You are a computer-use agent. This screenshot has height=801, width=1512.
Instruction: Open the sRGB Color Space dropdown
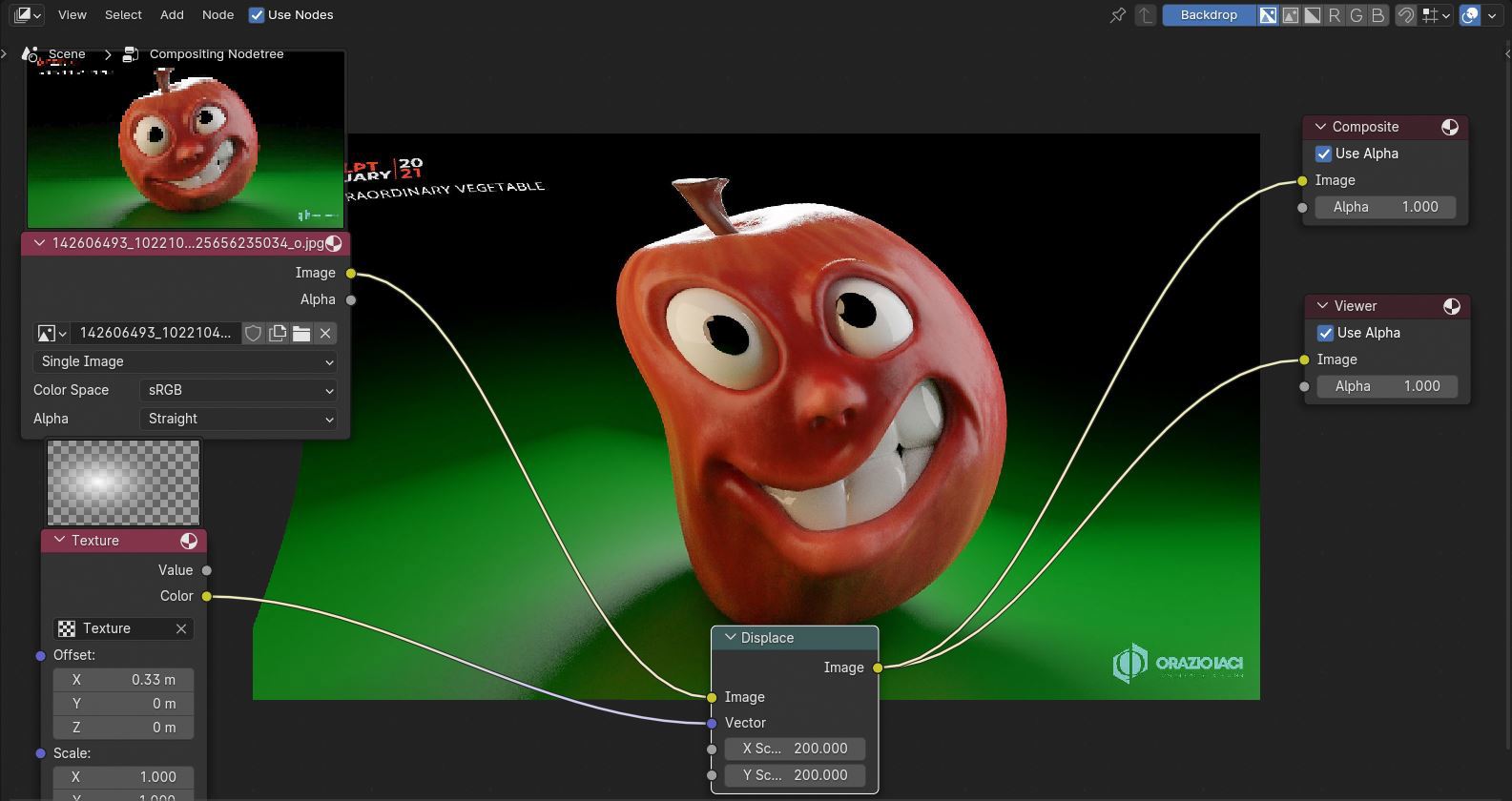[238, 390]
